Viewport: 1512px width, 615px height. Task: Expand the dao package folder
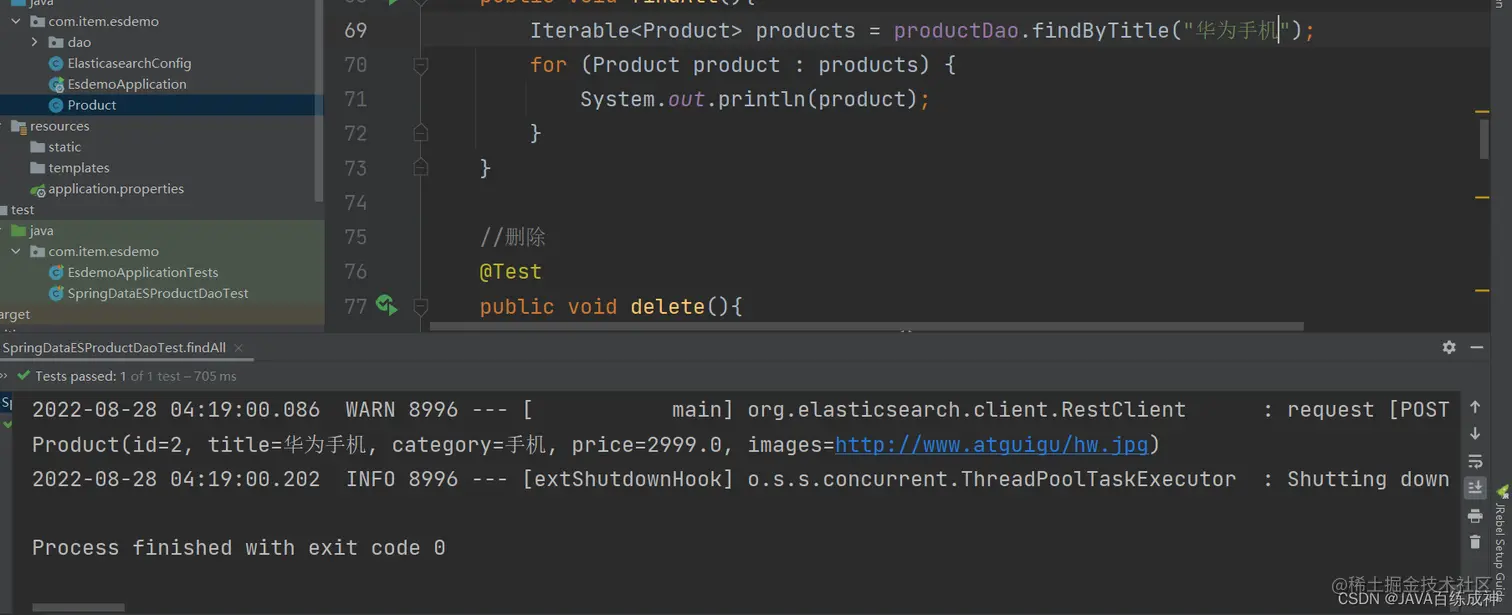click(34, 42)
